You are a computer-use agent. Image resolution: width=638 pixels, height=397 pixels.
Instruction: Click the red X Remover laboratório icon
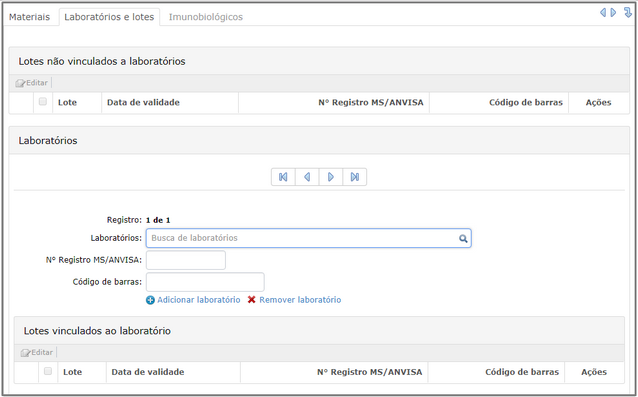point(252,300)
